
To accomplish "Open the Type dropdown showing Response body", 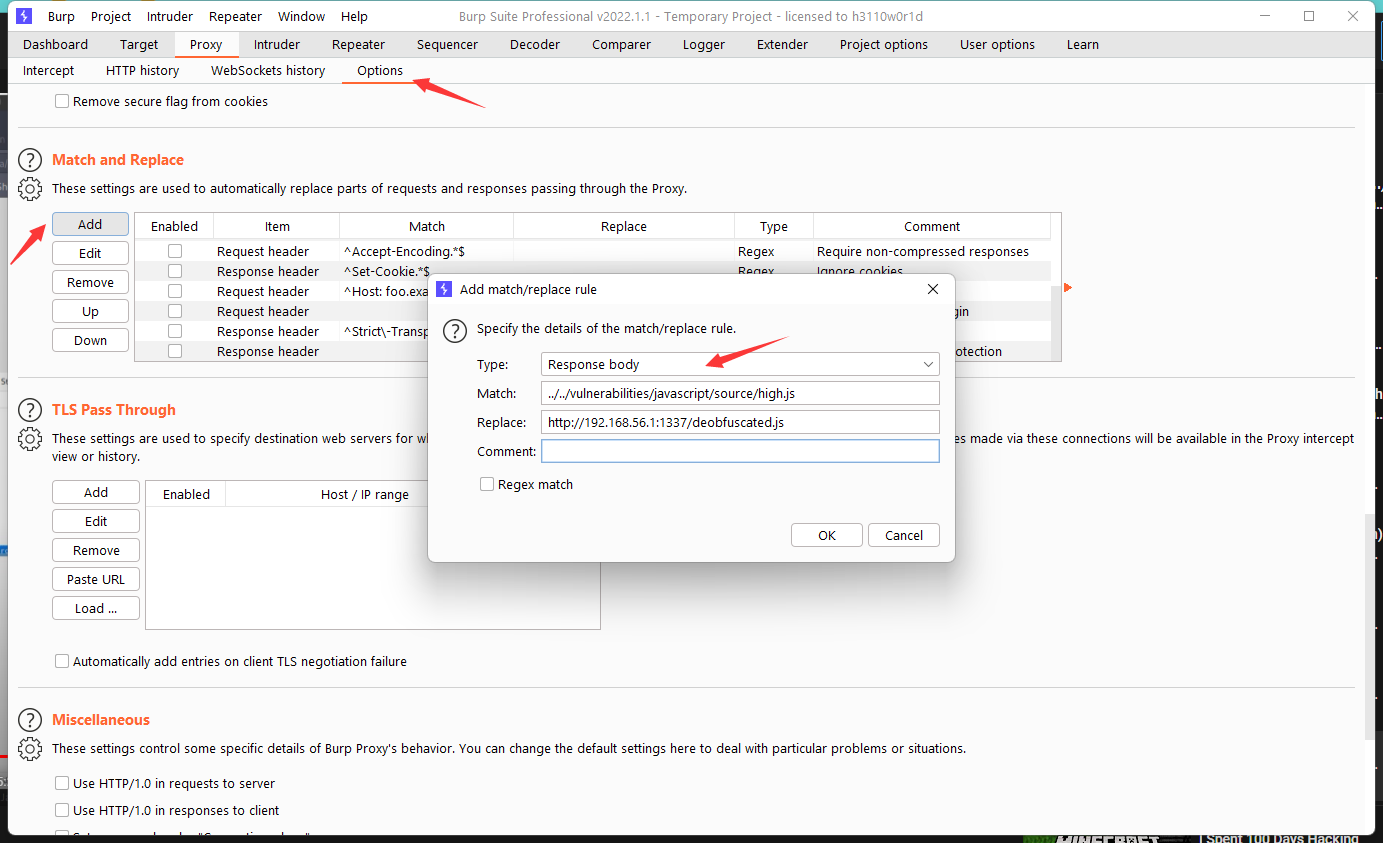I will (740, 364).
